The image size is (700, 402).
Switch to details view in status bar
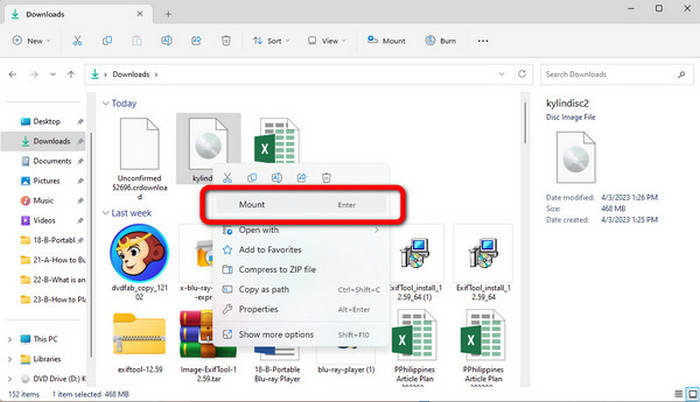pyautogui.click(x=678, y=394)
